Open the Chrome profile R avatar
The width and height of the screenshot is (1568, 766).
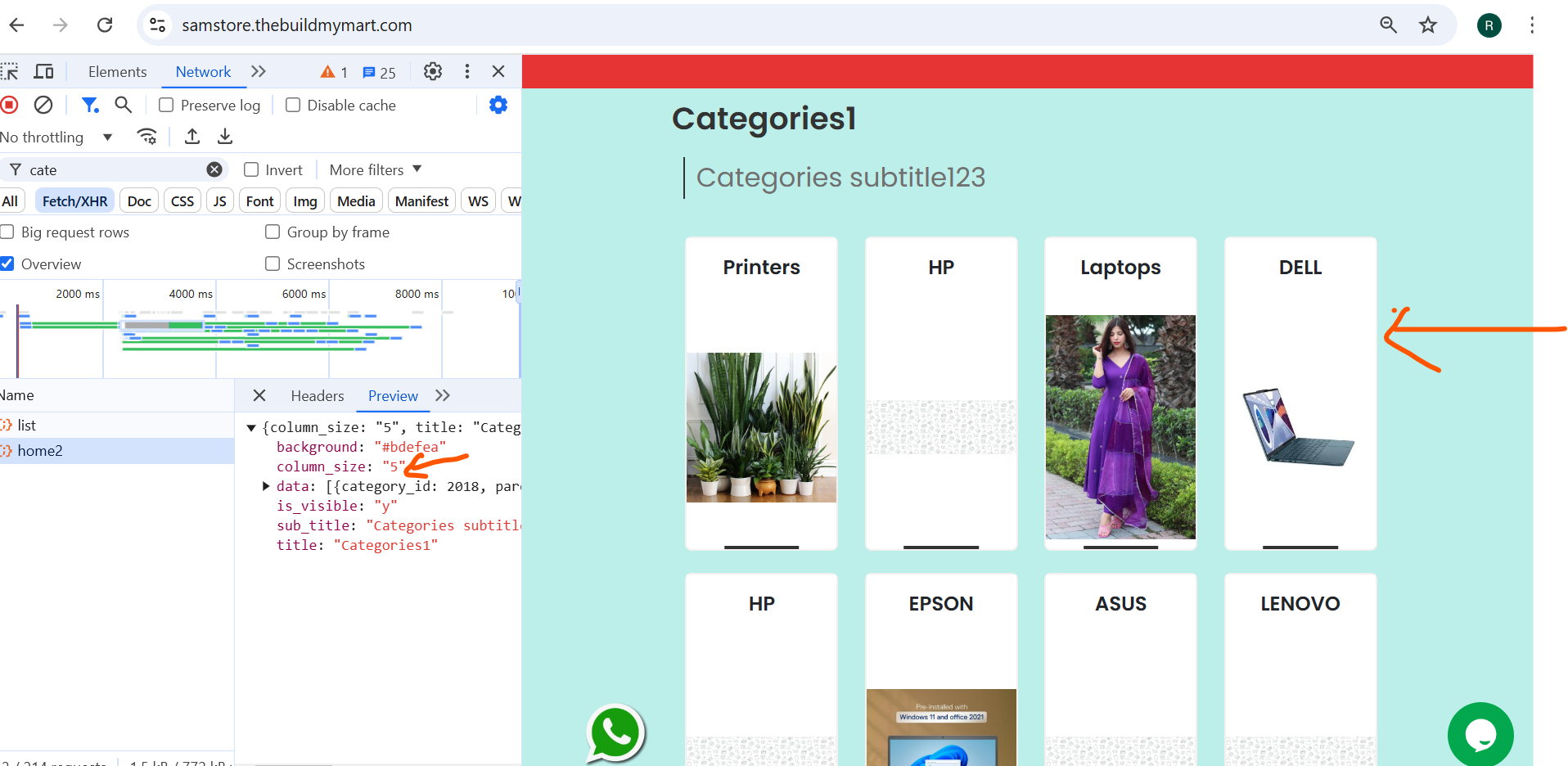tap(1489, 25)
